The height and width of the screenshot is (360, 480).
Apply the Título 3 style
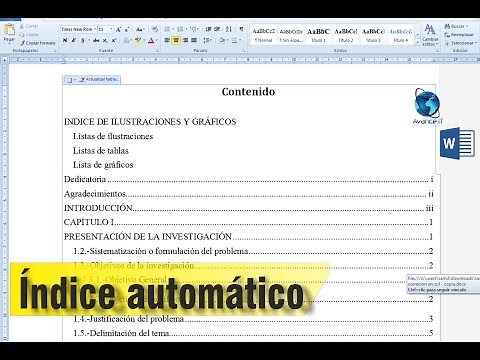click(x=373, y=35)
